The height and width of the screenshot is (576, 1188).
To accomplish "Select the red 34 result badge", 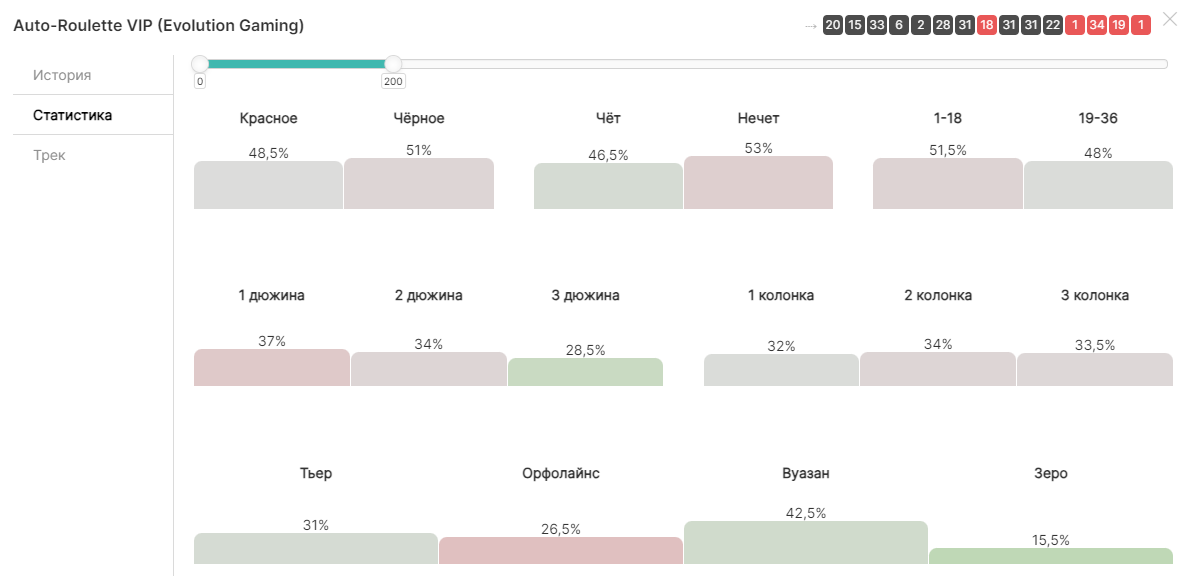I will coord(1097,26).
